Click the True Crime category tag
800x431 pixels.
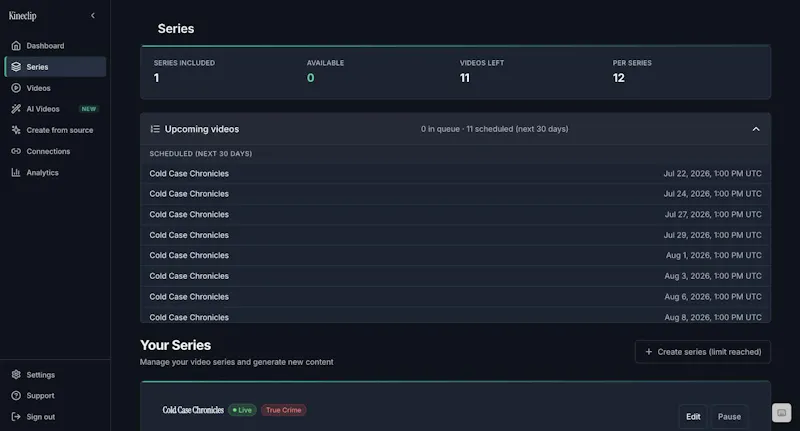click(284, 410)
